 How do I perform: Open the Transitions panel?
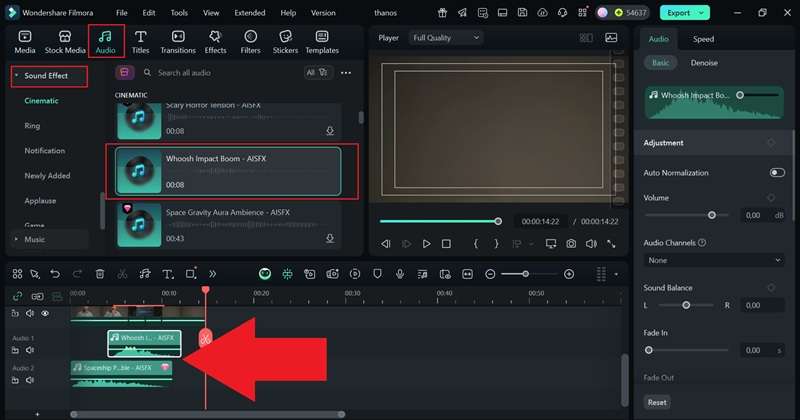(178, 41)
